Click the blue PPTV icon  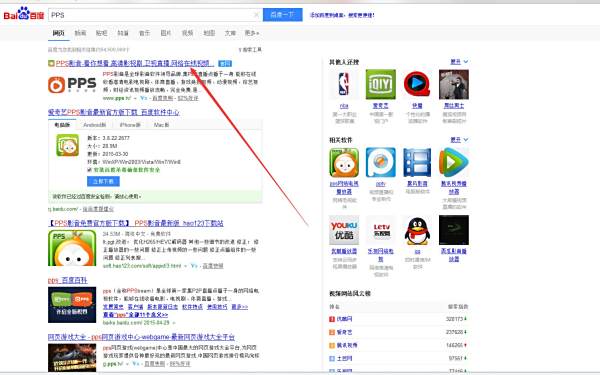(x=381, y=163)
